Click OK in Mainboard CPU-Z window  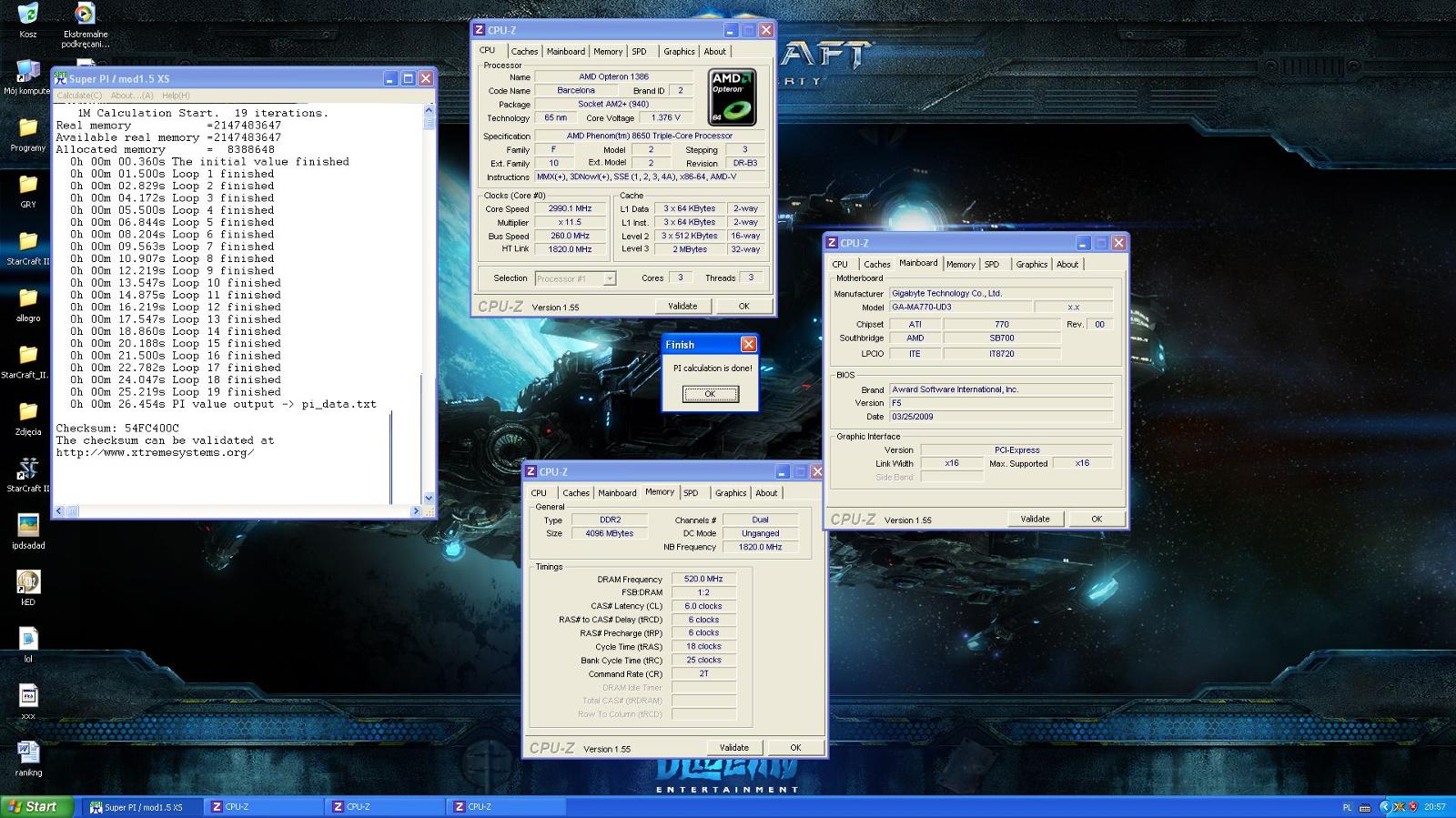pyautogui.click(x=1097, y=520)
